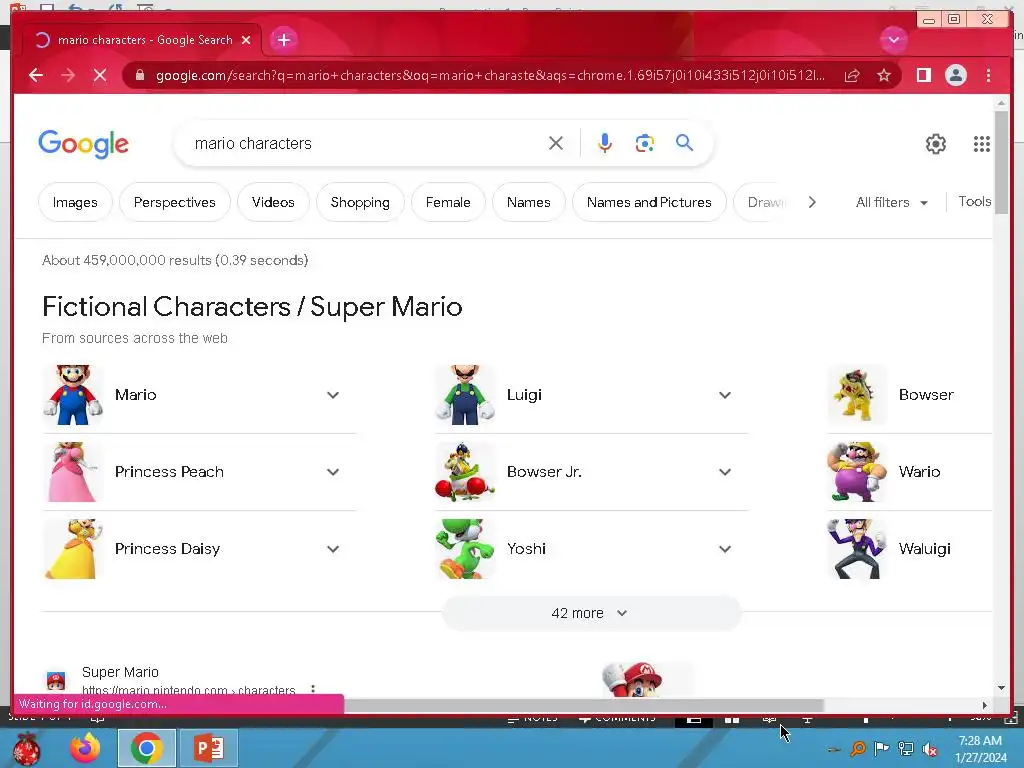This screenshot has width=1024, height=768.
Task: Bookmark this page with the star icon
Action: (884, 75)
